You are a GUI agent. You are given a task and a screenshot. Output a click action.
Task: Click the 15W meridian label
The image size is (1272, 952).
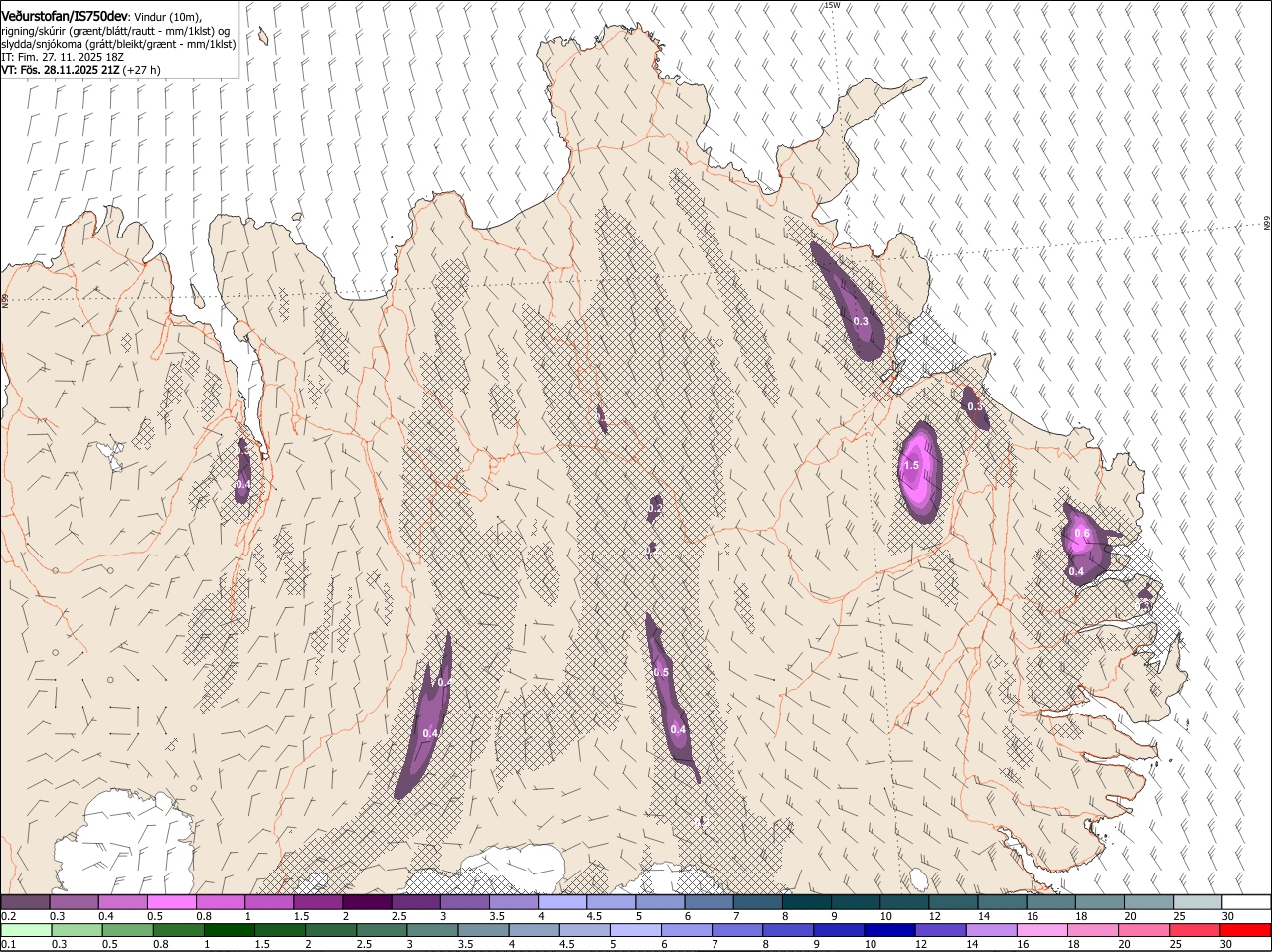(832, 5)
